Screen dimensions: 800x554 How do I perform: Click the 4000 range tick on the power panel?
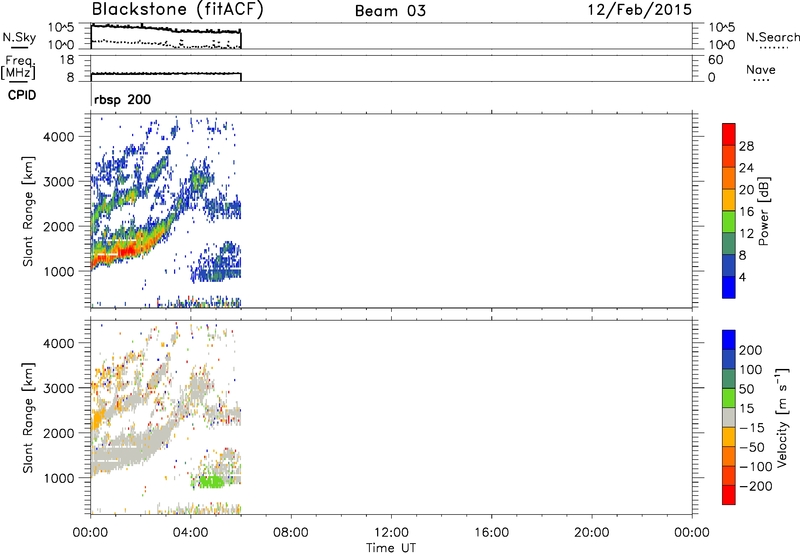pos(58,137)
